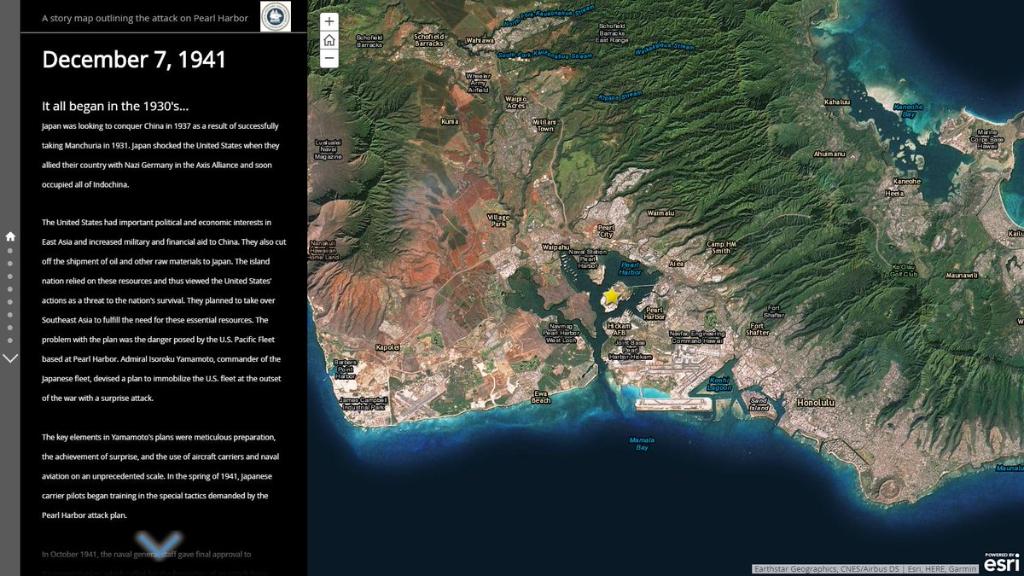Click the Honolulu map label
The image size is (1024, 576).
pos(816,403)
